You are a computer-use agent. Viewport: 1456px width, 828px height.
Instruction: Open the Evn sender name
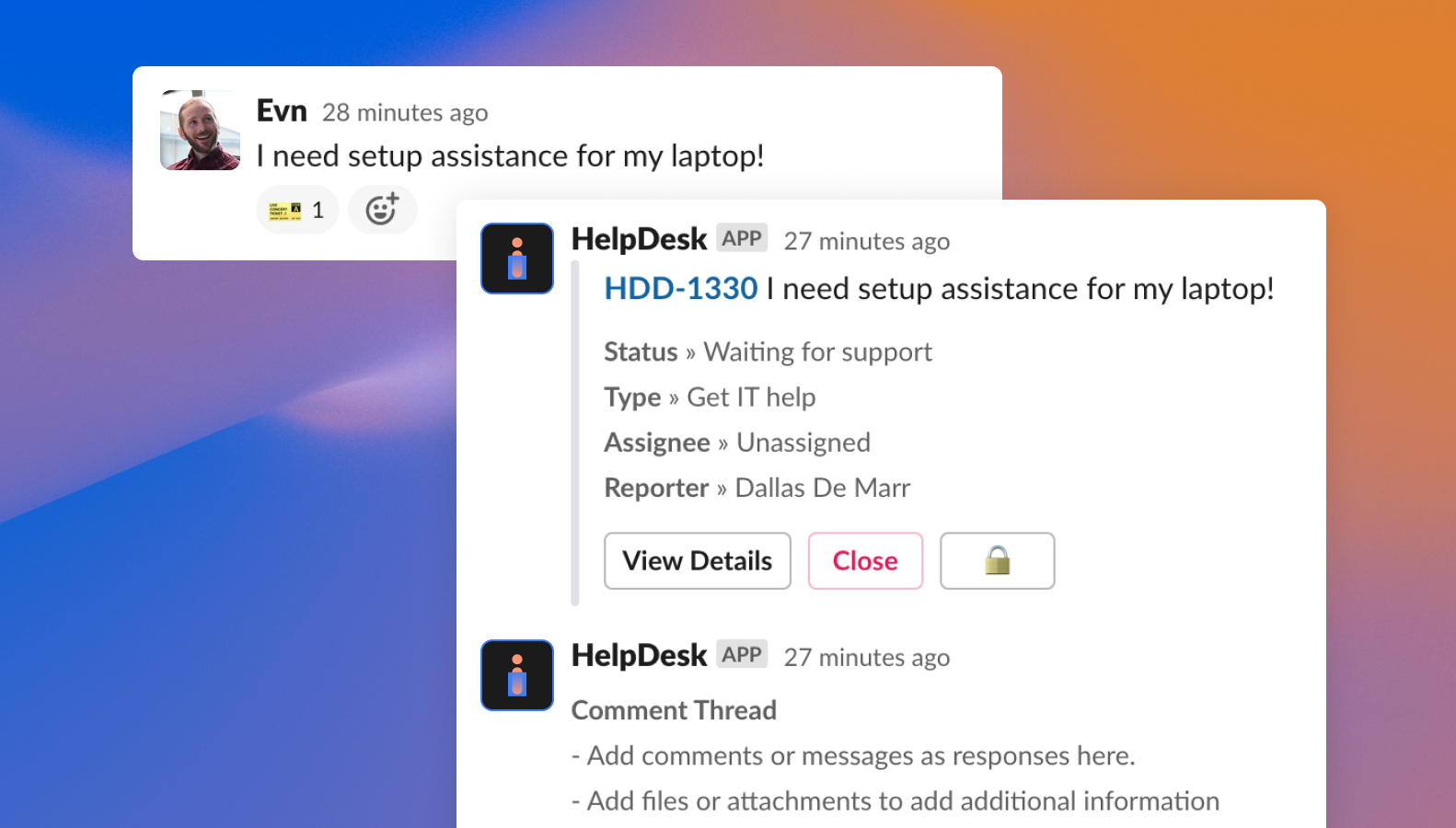click(282, 111)
